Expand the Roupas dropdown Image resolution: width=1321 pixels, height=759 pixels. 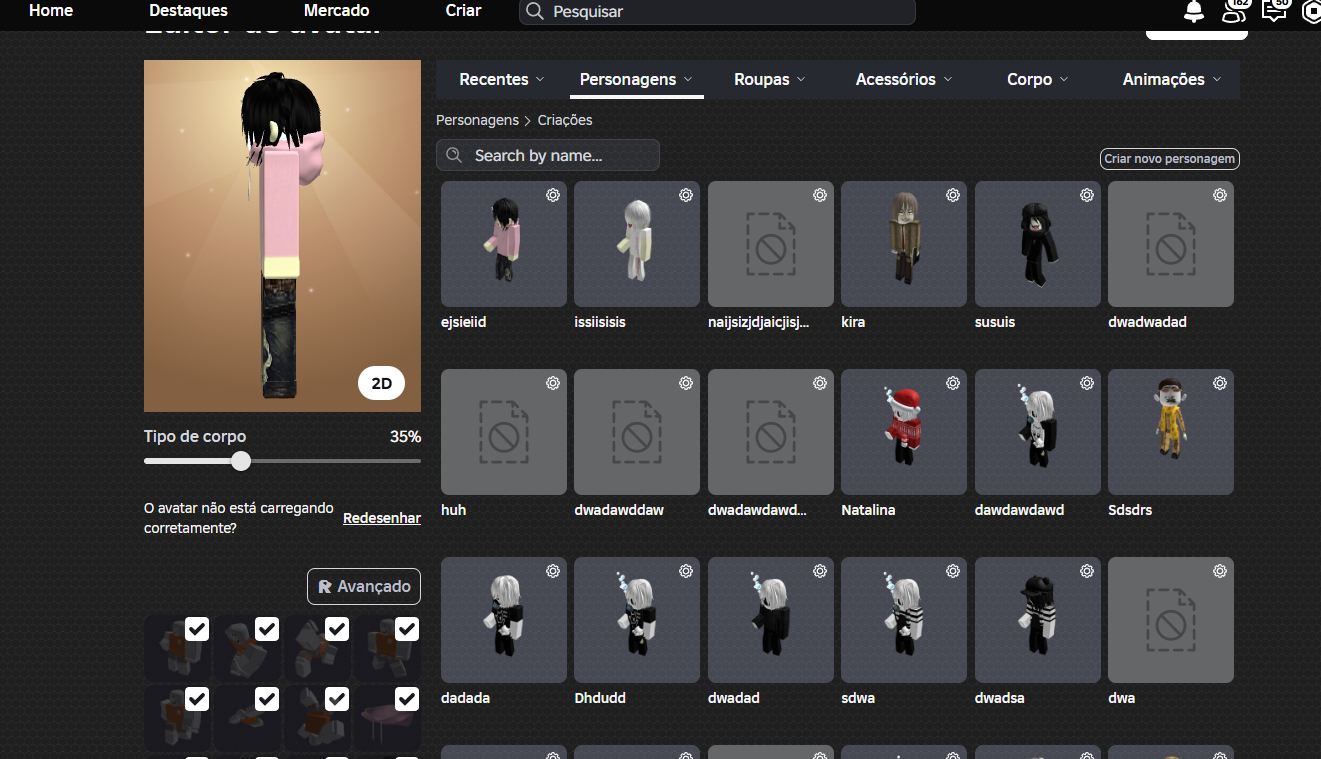coord(770,79)
